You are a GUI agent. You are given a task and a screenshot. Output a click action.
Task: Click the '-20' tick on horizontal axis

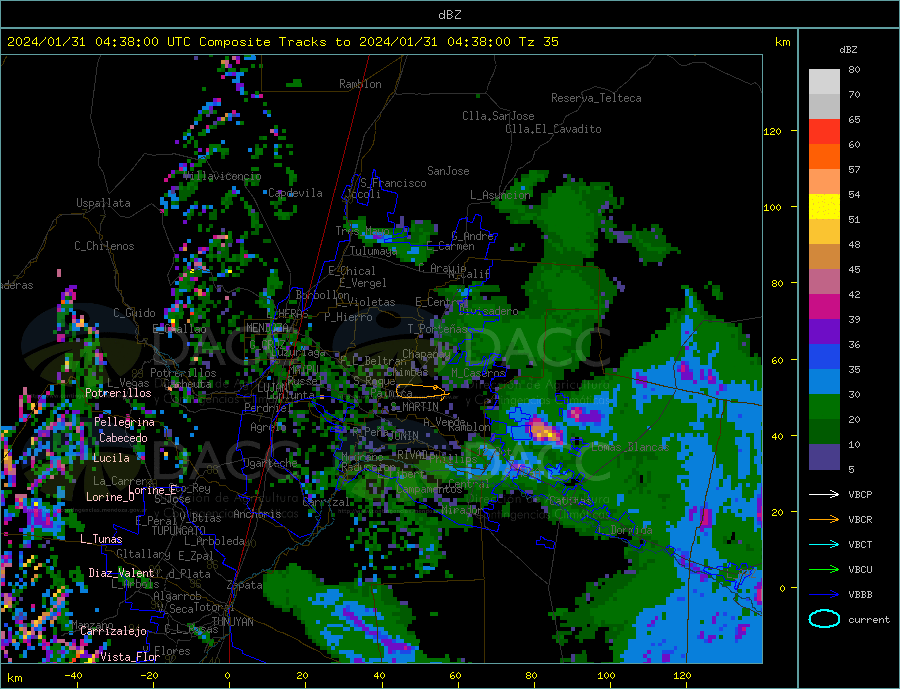pos(149,676)
